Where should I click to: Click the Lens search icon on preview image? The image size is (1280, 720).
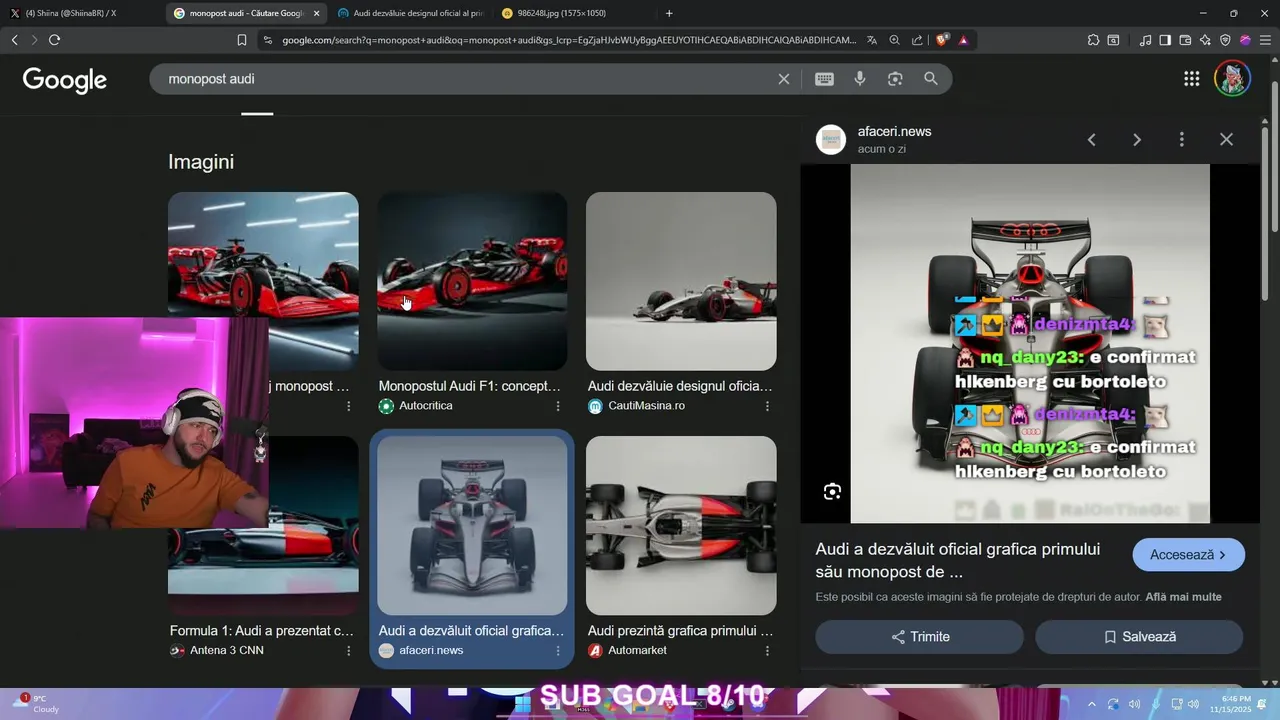click(x=832, y=491)
